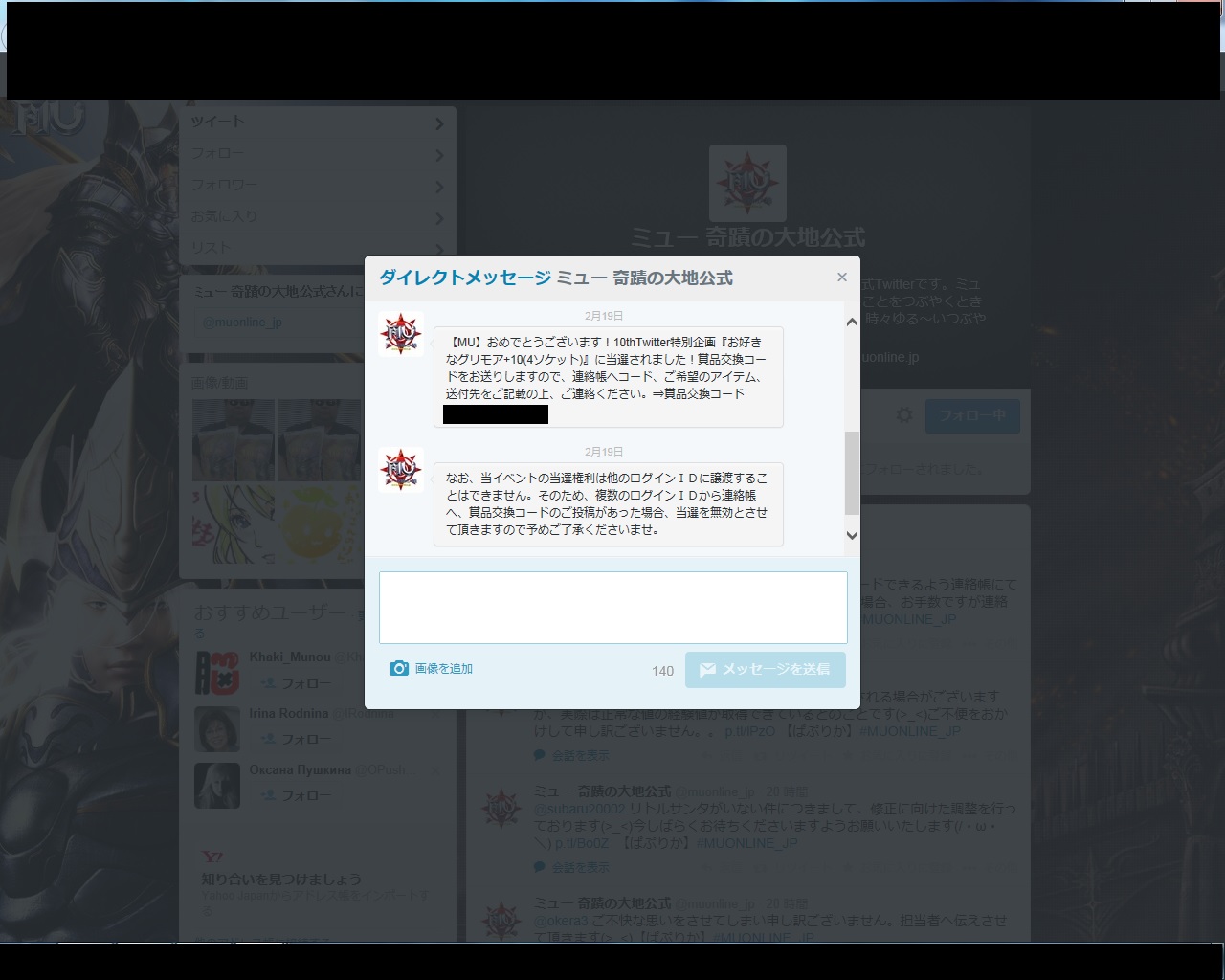The image size is (1225, 980).
Task: Click the chevron beside ツイート
Action: (x=439, y=123)
